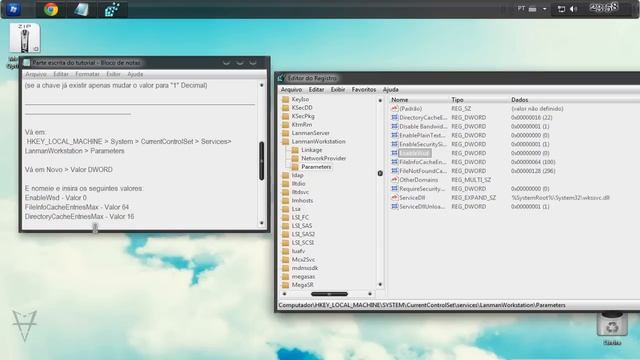Viewport: 640px width, 360px height.
Task: Select the EnableSecuritySi... value icon
Action: point(395,144)
